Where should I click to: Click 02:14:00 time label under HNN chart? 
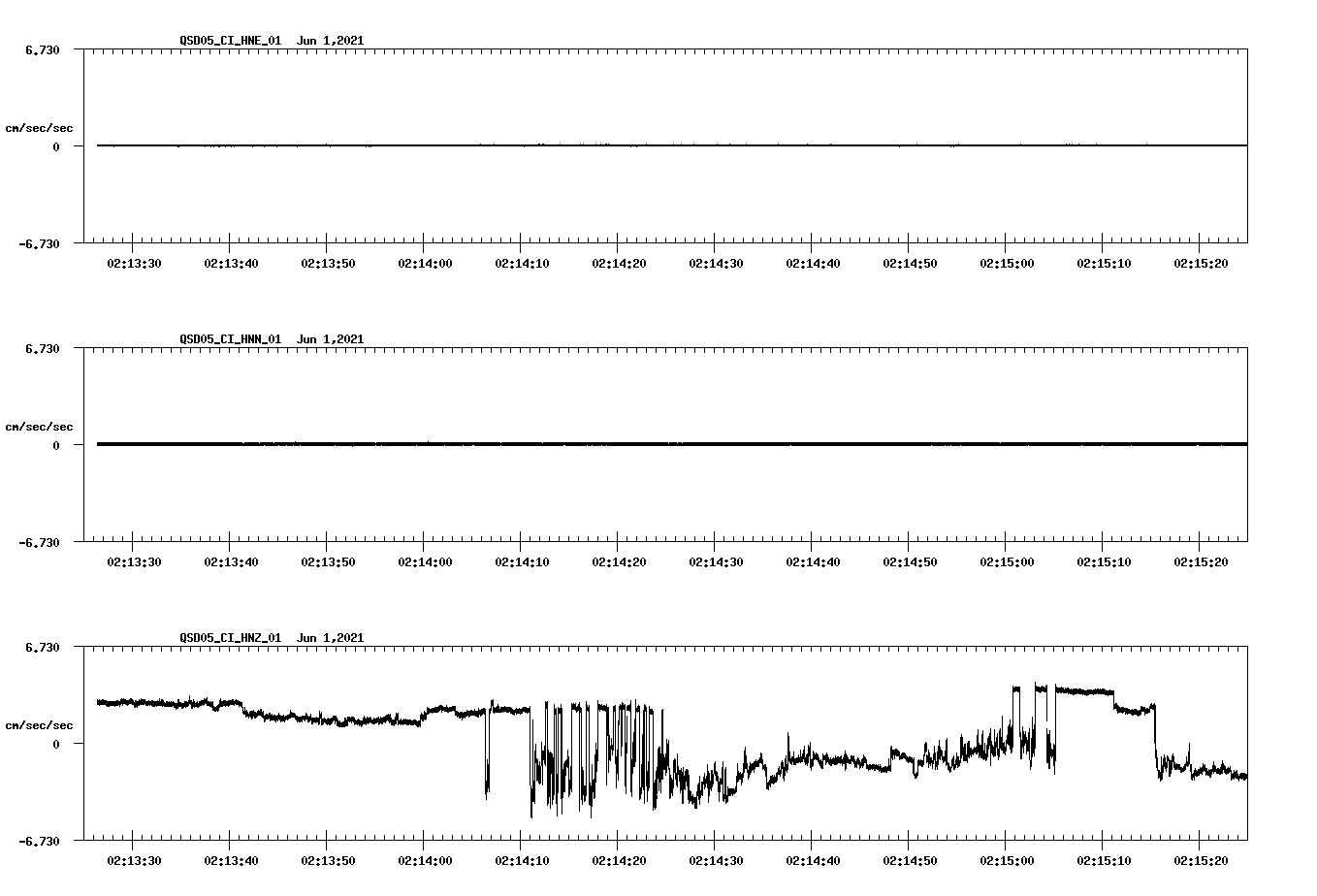[x=425, y=562]
